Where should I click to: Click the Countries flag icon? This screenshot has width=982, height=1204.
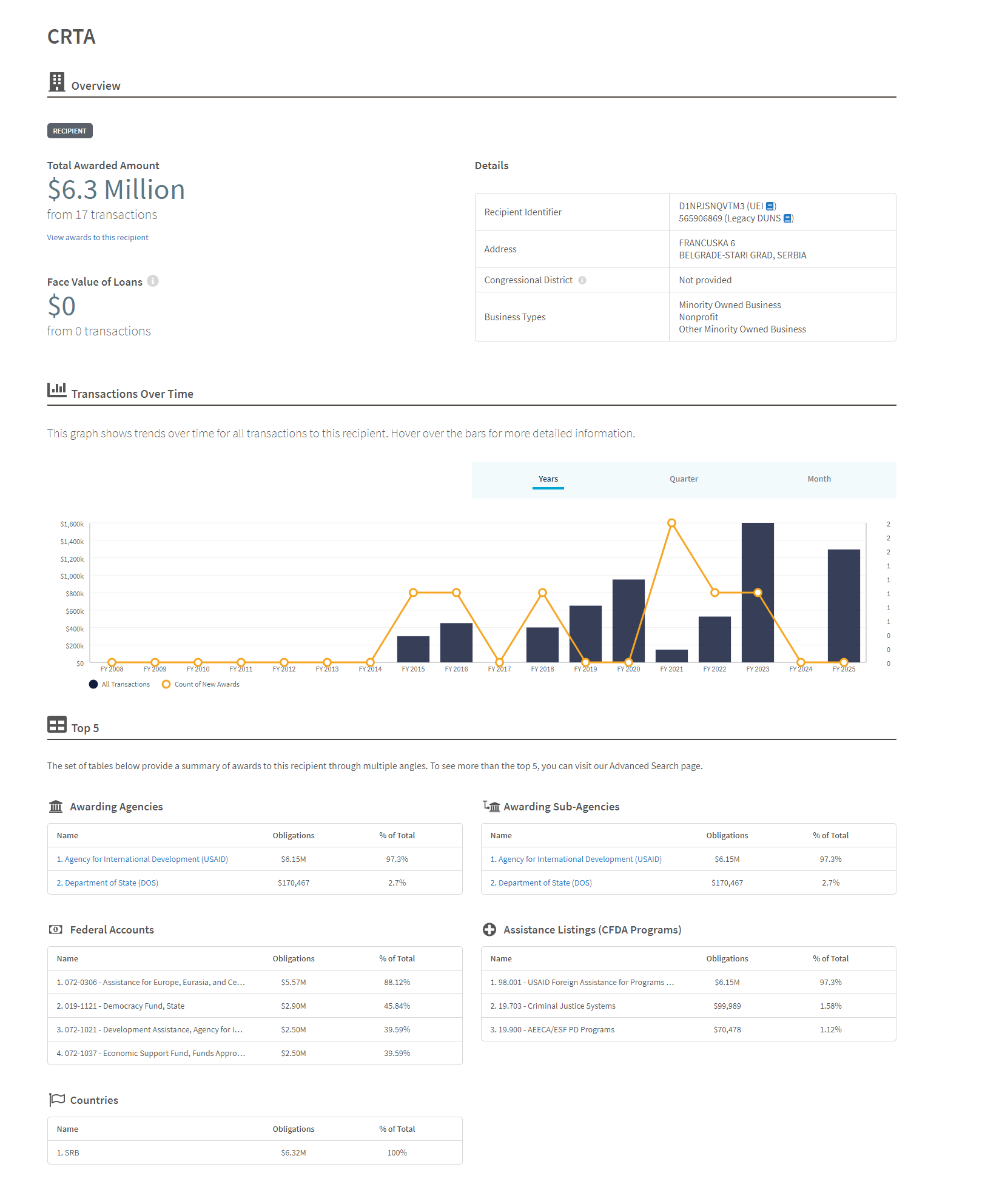click(57, 1100)
